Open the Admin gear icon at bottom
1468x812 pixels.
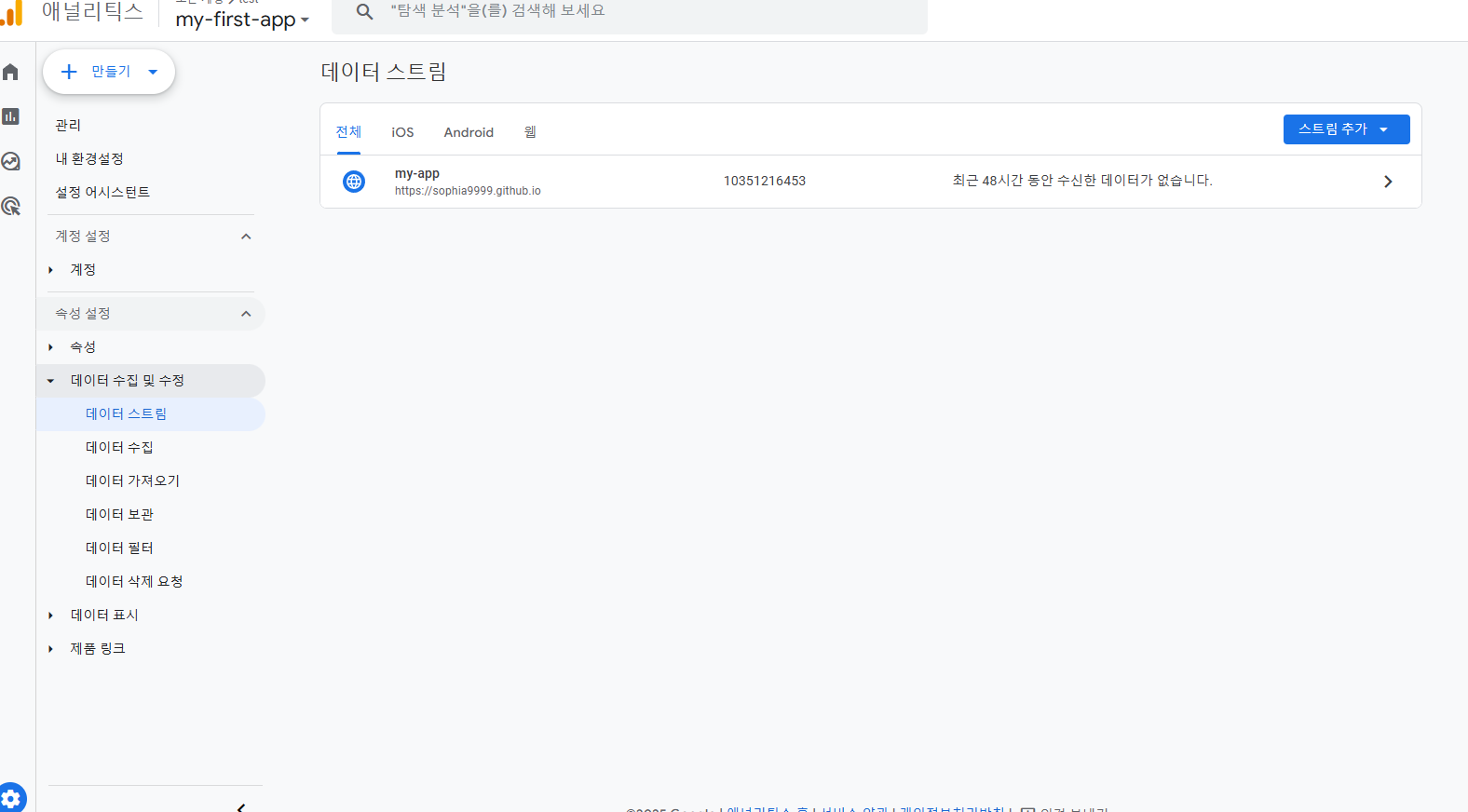click(x=11, y=798)
